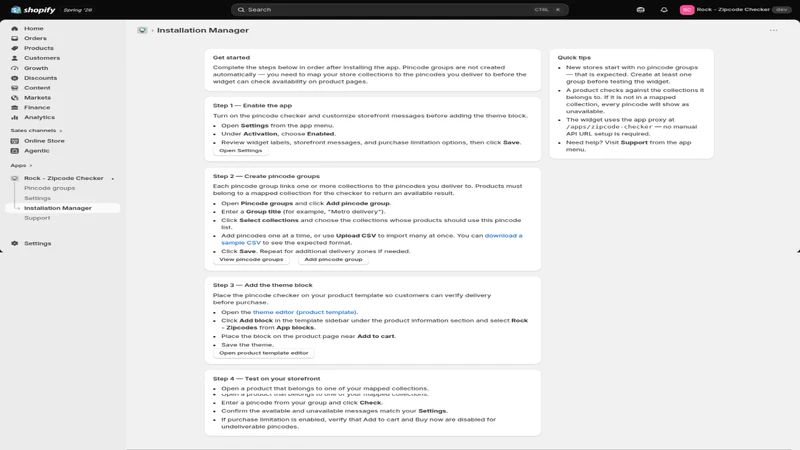Click the Installation Manager page title
The width and height of the screenshot is (800, 450).
point(203,30)
